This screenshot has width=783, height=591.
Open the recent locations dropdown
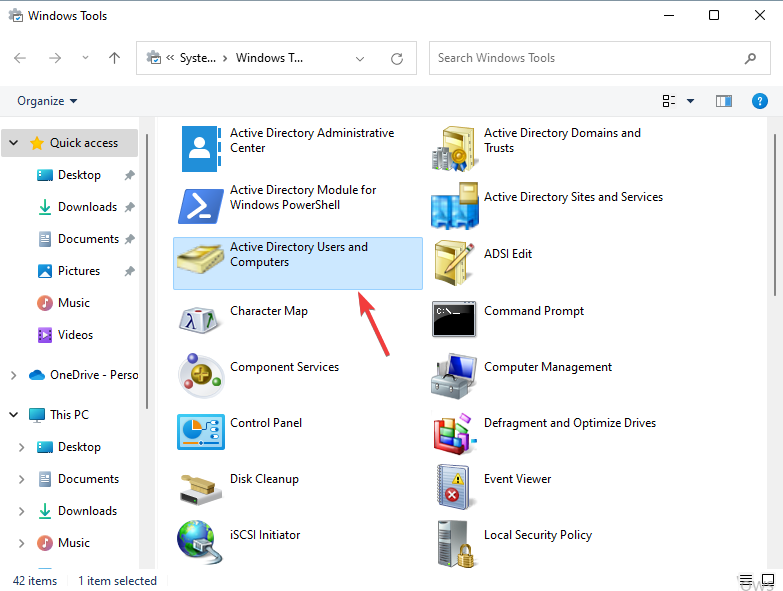(x=85, y=58)
